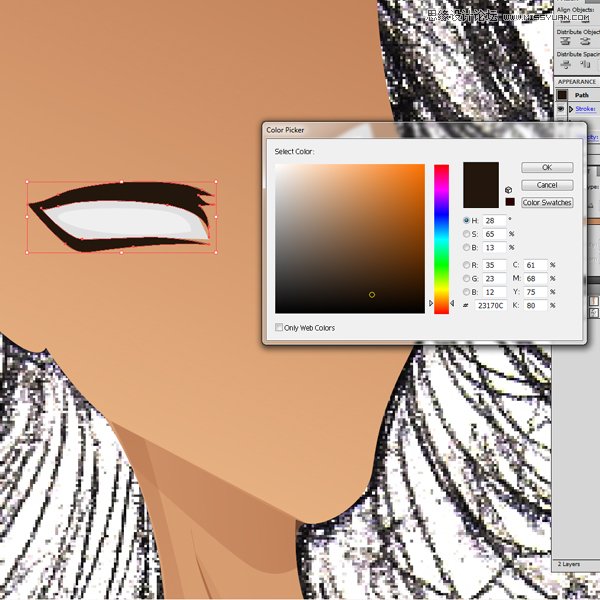
Task: Click the first Distribute Objects icon
Action: (x=565, y=41)
